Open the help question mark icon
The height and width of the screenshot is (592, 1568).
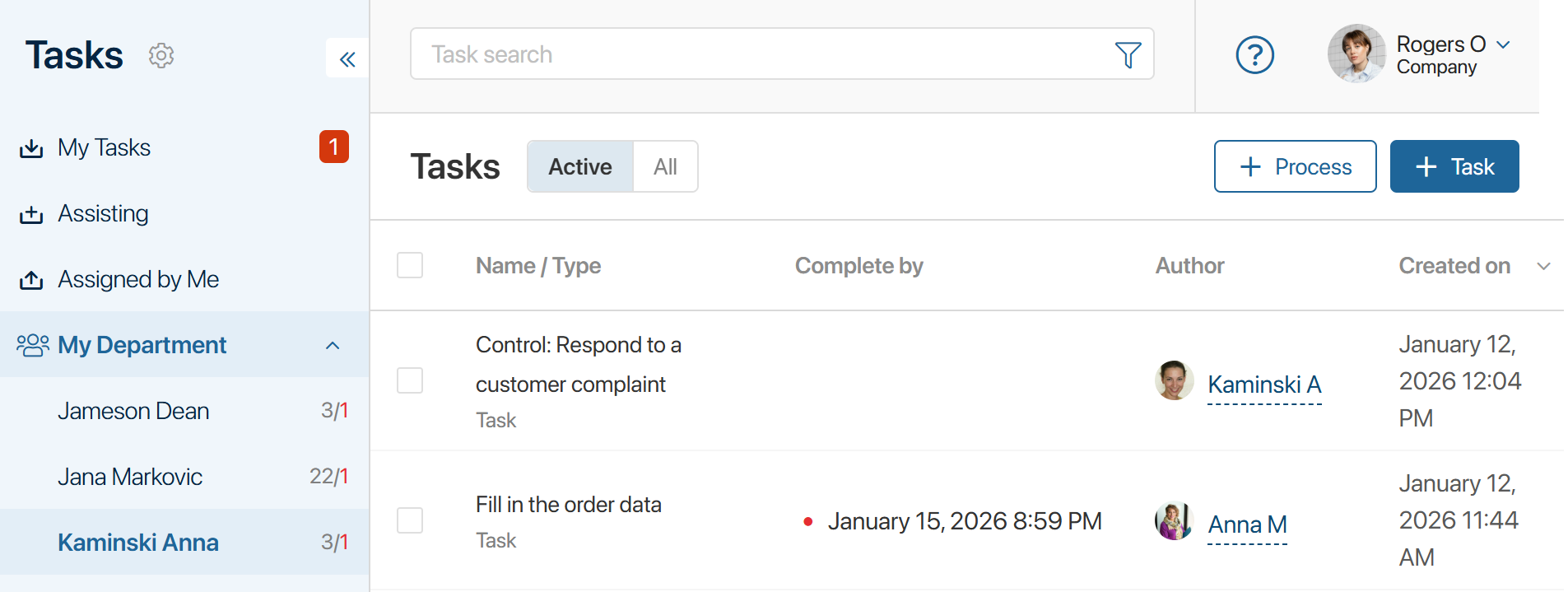(1254, 55)
